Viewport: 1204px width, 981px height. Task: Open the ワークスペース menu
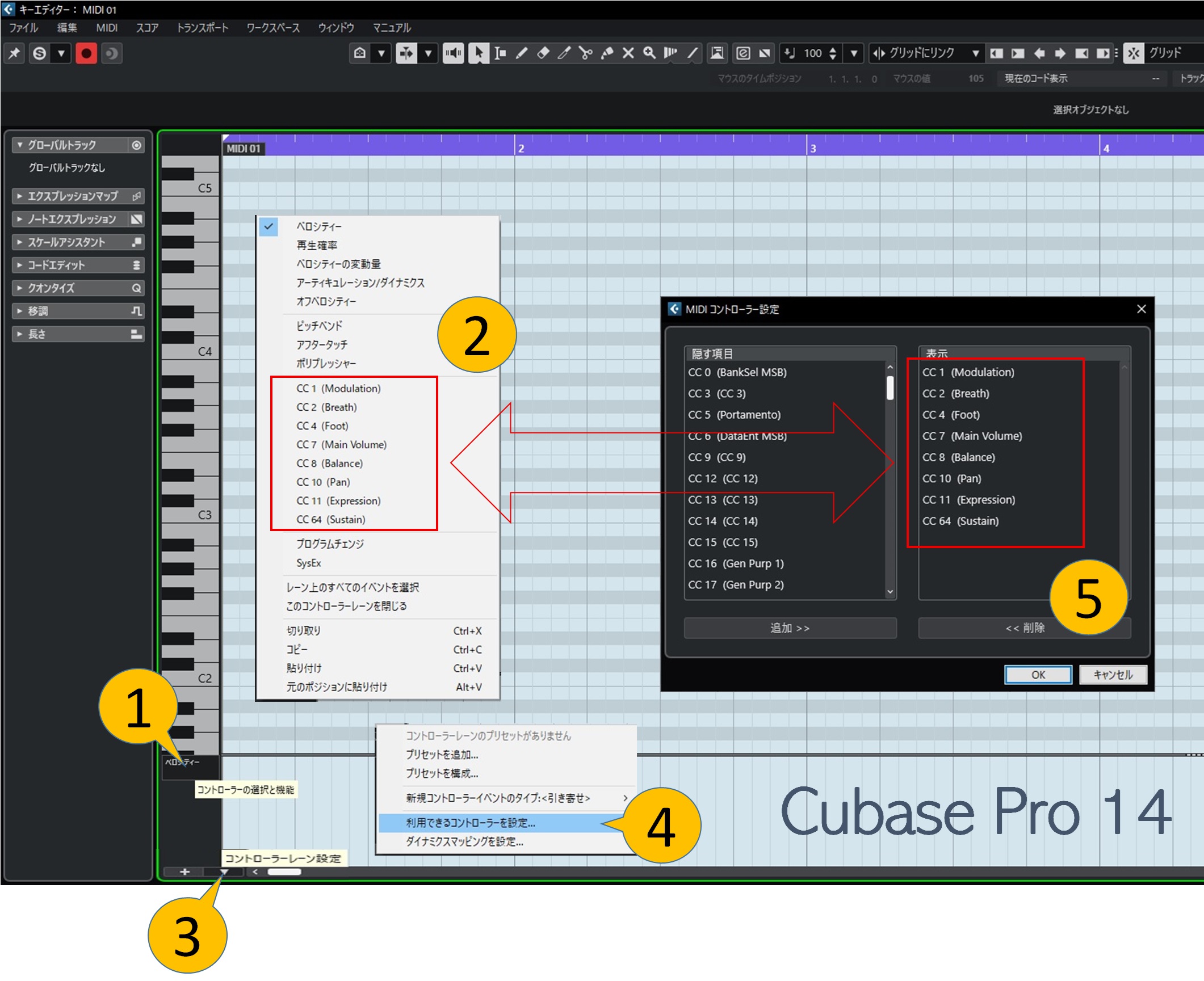pyautogui.click(x=273, y=28)
